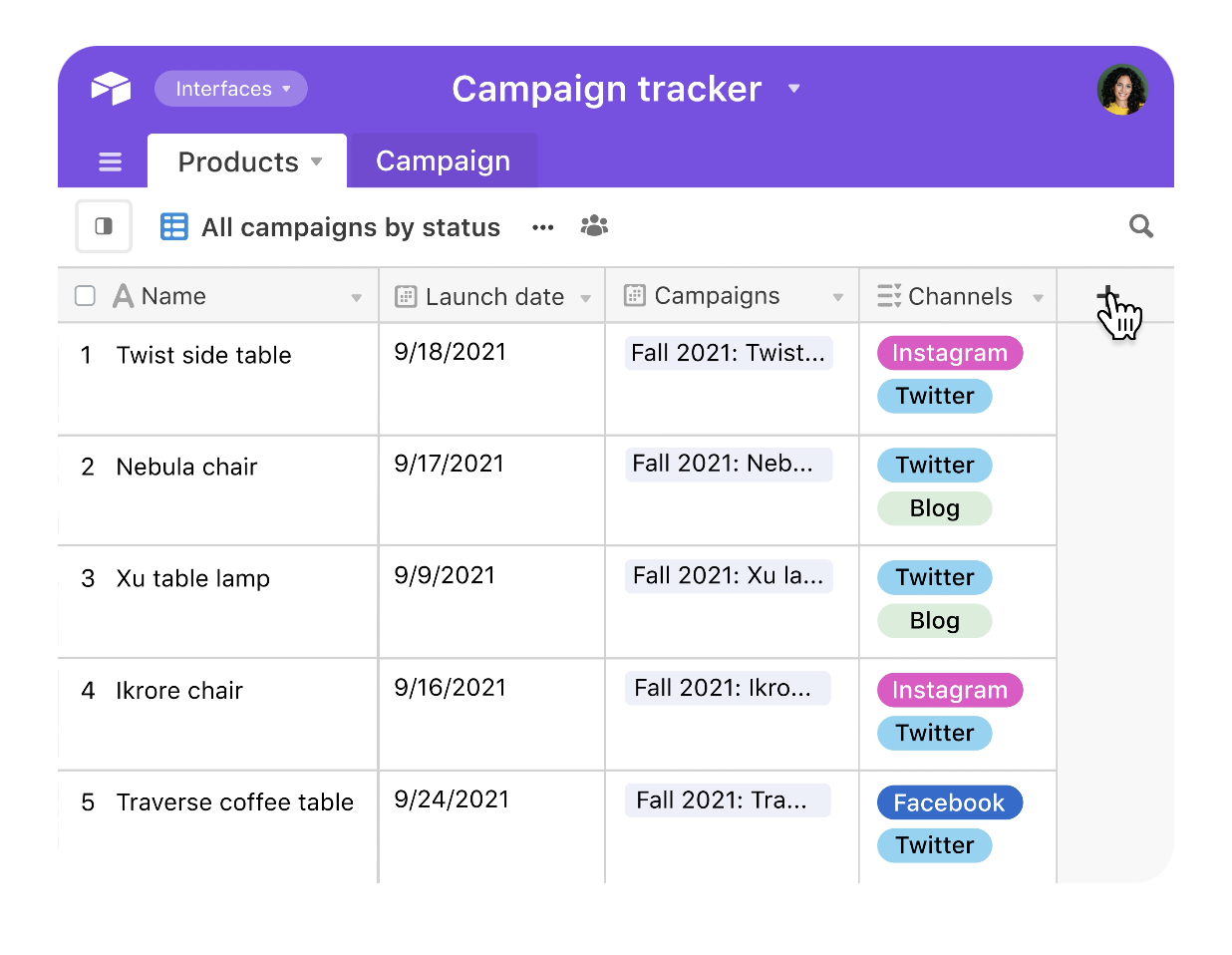Click the Launch date field calendar icon
The image size is (1232, 955).
click(x=406, y=296)
